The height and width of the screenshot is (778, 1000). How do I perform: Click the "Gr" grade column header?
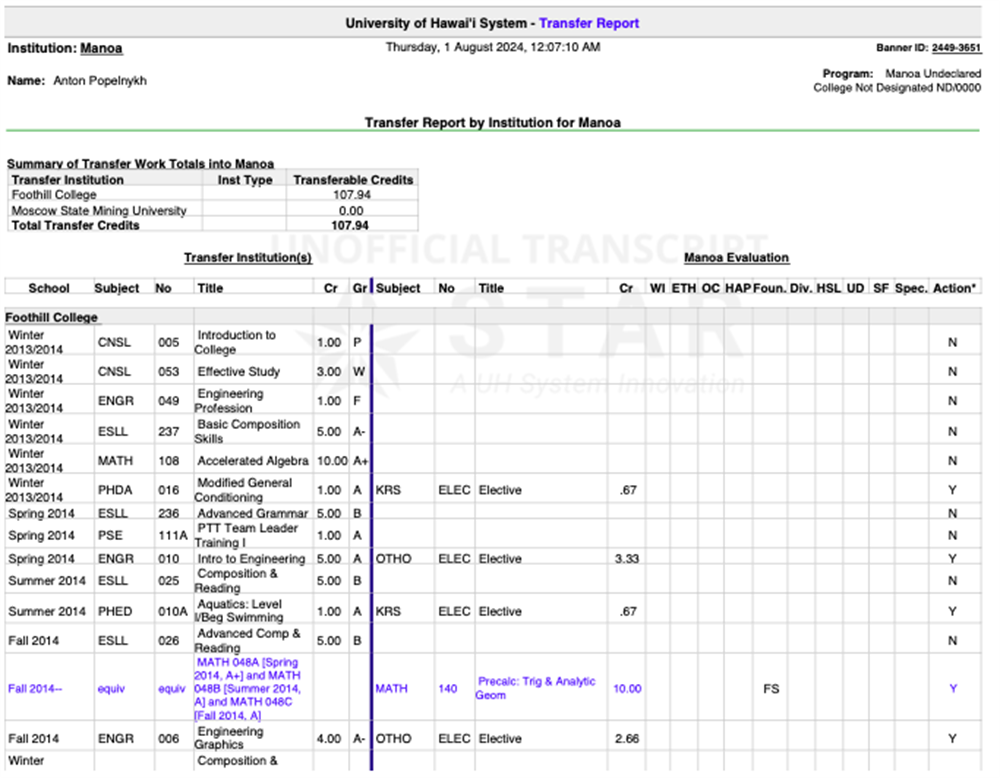click(x=360, y=288)
